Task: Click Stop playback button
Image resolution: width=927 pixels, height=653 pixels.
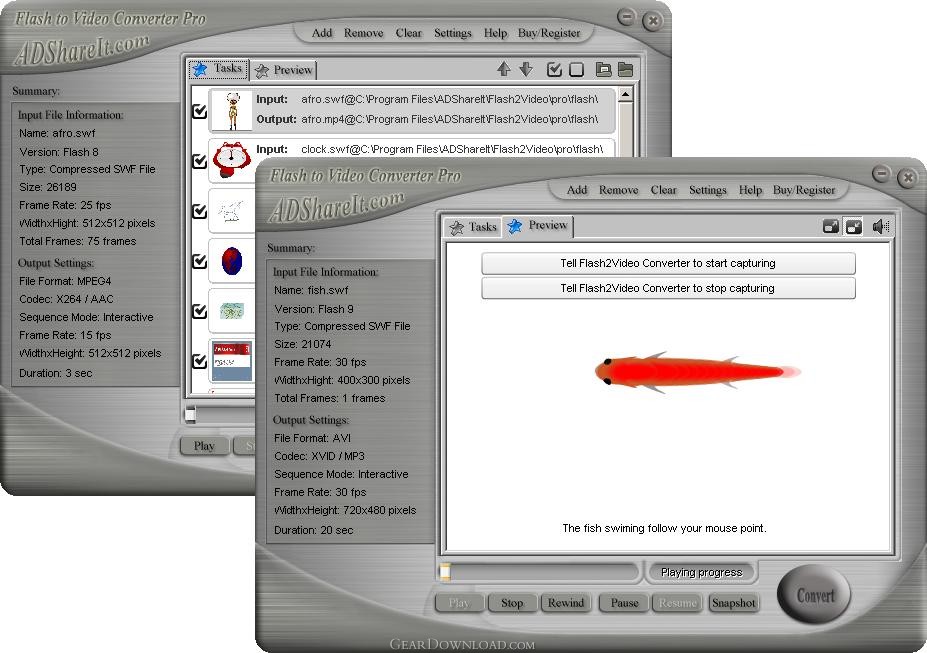Action: tap(511, 603)
